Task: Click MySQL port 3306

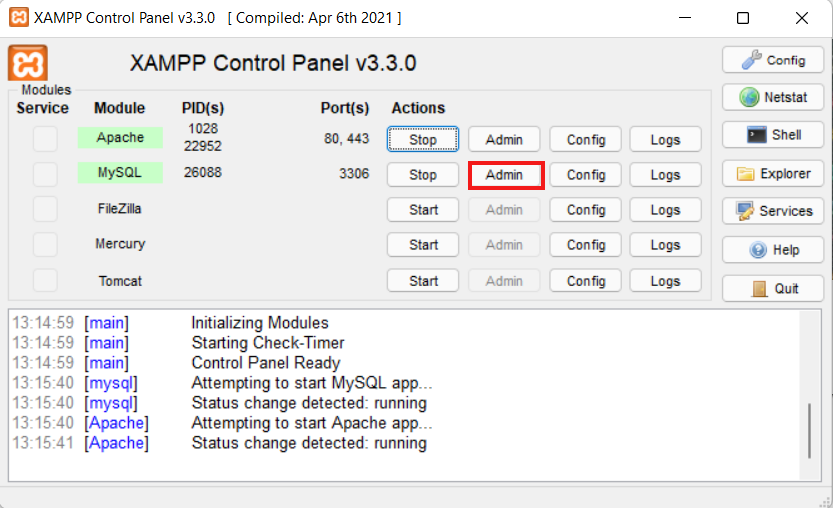Action: tap(354, 174)
